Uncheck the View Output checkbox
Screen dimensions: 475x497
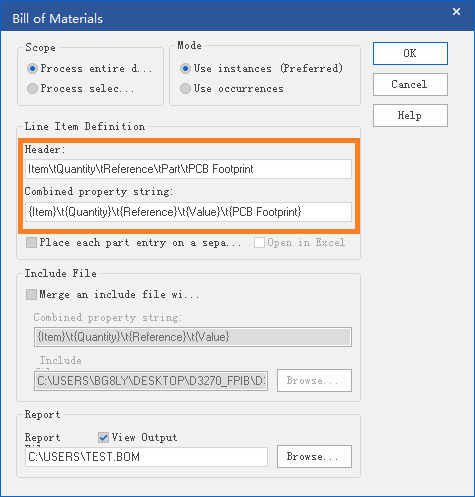[103, 437]
